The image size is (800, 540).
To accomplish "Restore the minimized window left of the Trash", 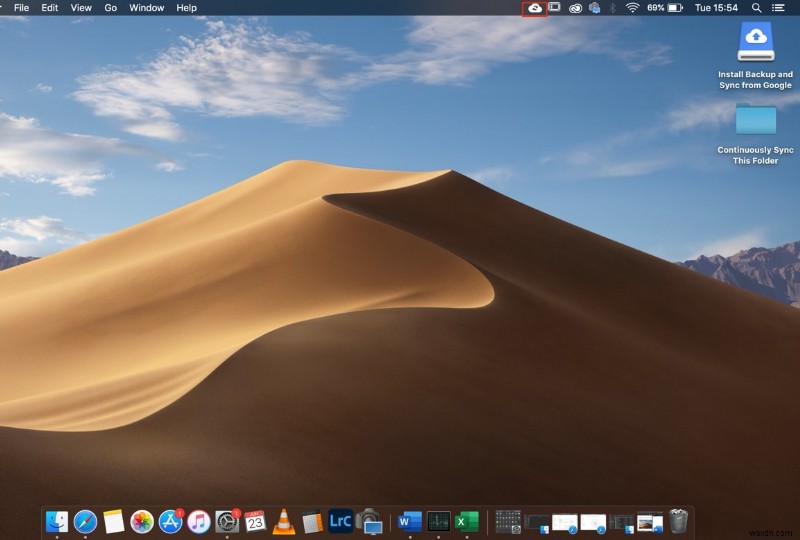I will (x=649, y=523).
